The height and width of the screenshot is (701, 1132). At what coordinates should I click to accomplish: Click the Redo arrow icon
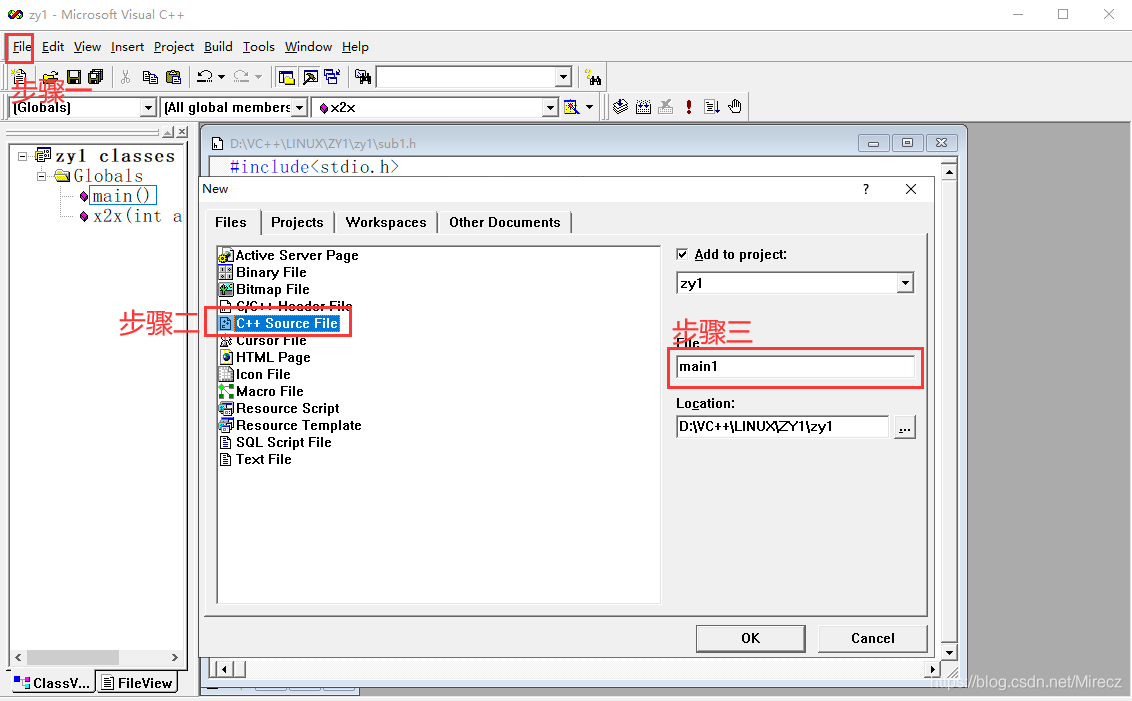[241, 77]
